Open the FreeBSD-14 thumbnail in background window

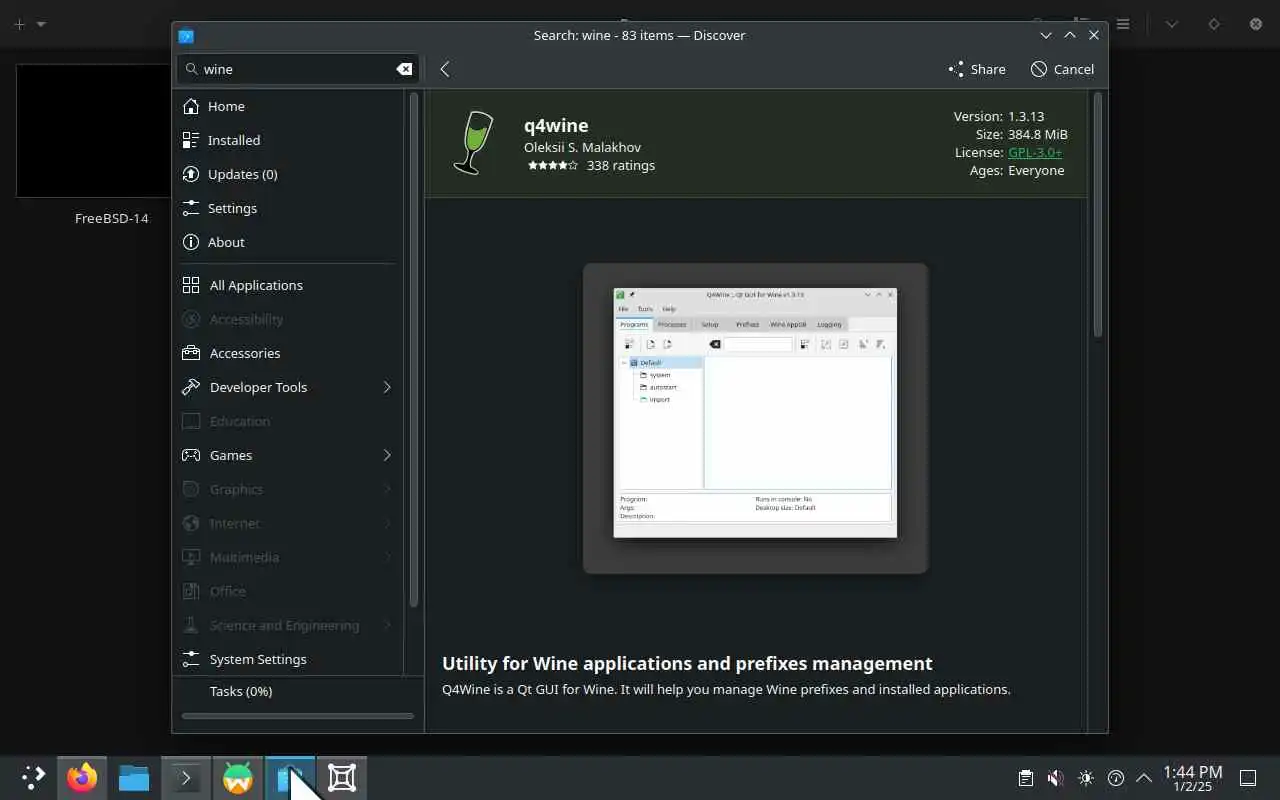[x=94, y=131]
